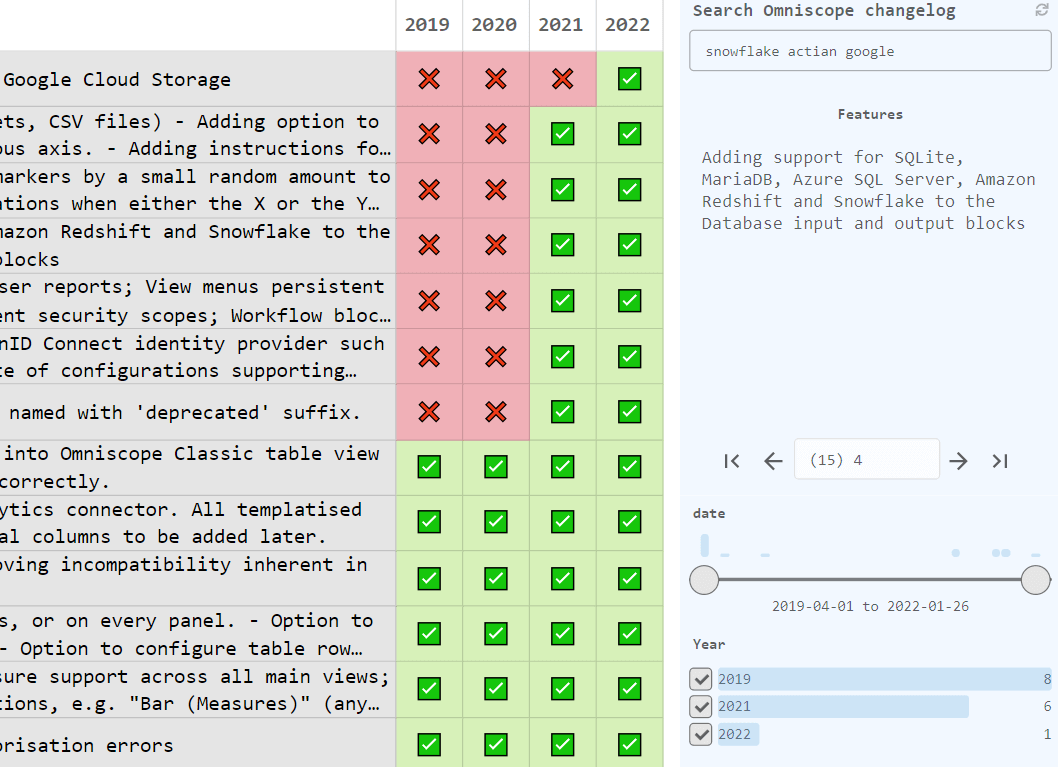Click the right date range slider handle

point(1036,579)
